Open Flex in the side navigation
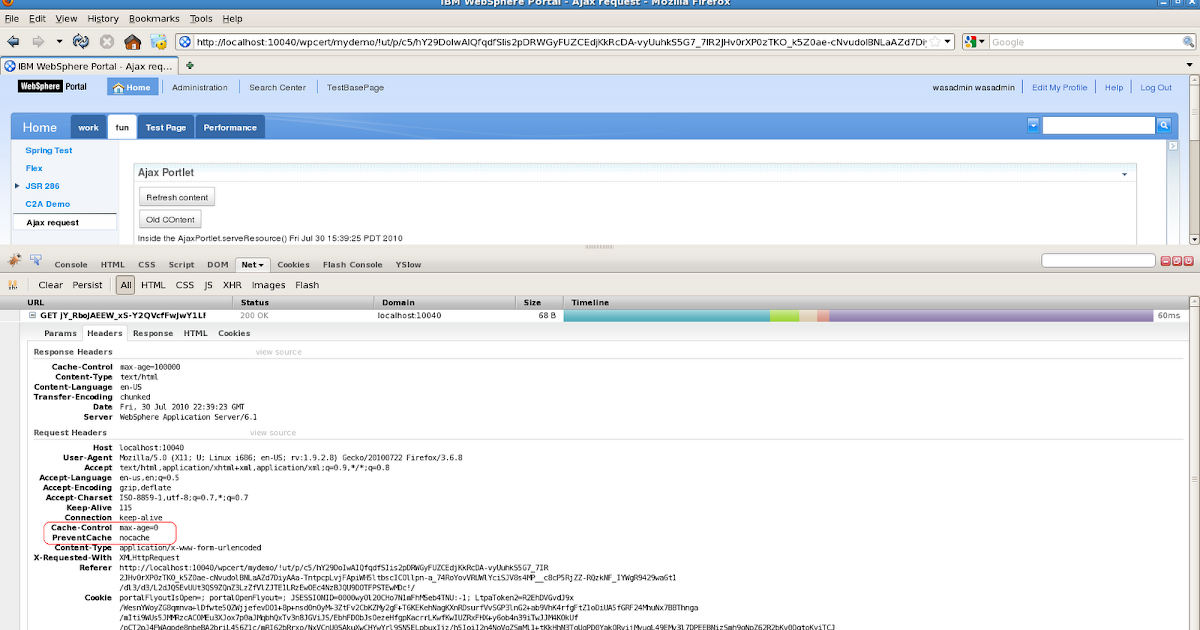This screenshot has width=1200, height=630. 34,168
